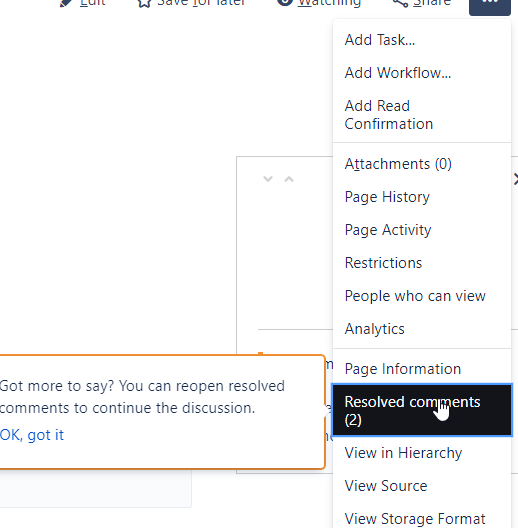Click the Save for later star icon

(x=144, y=3)
